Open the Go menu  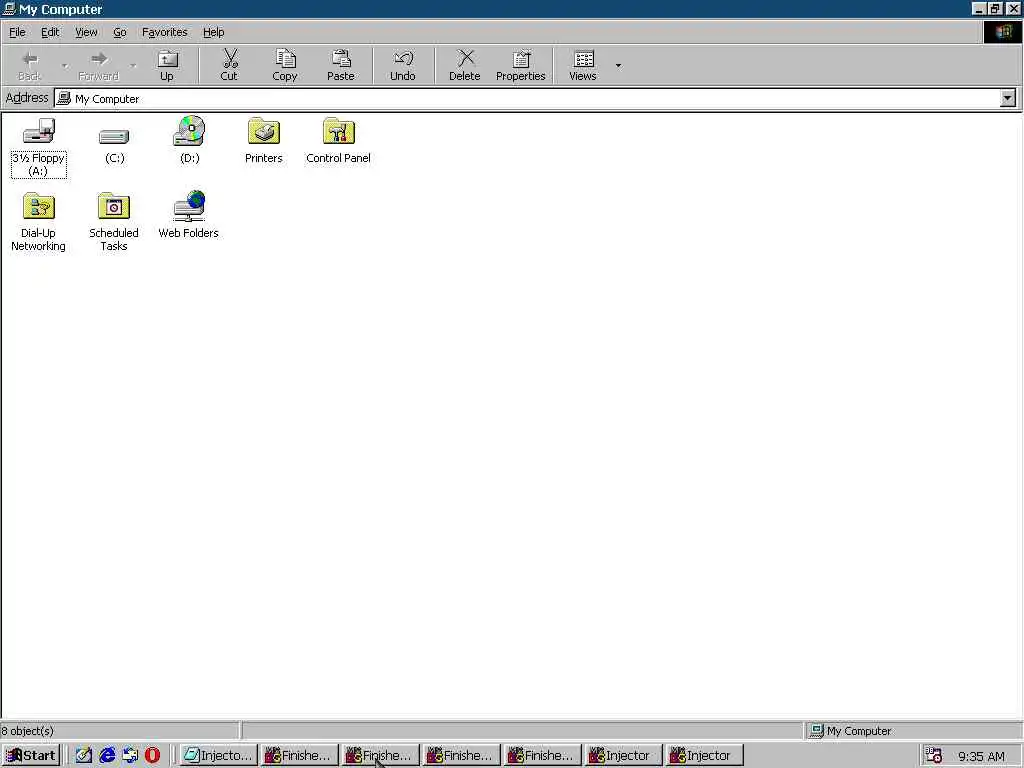pos(120,32)
